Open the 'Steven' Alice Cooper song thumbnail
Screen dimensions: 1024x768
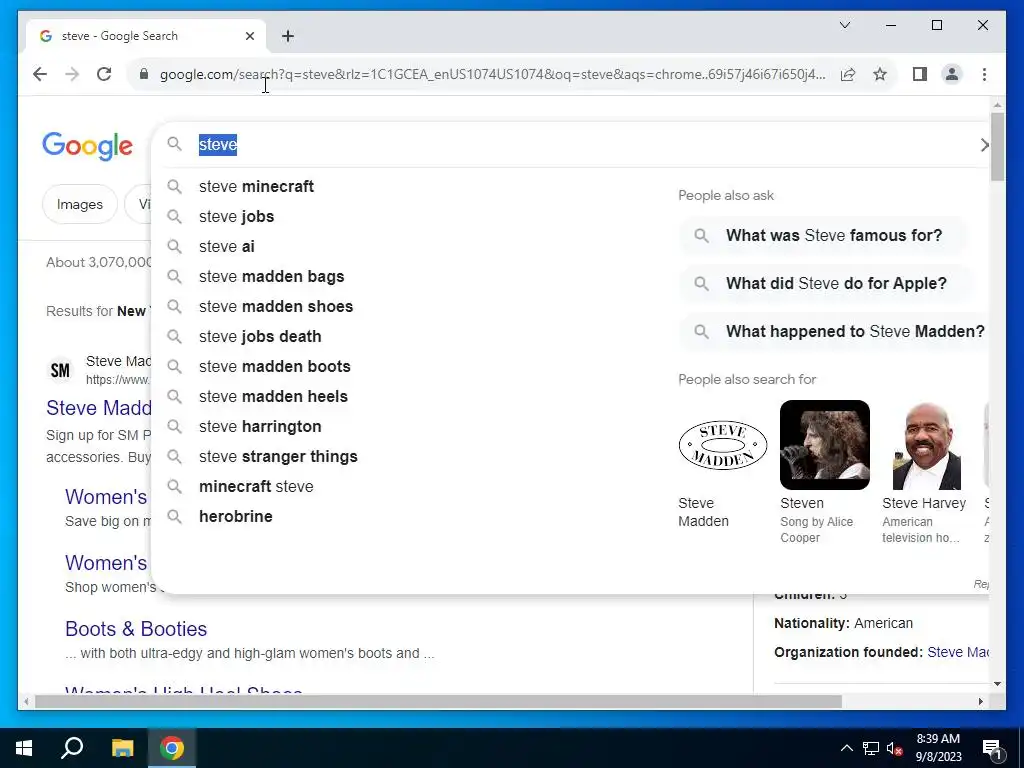coord(825,445)
